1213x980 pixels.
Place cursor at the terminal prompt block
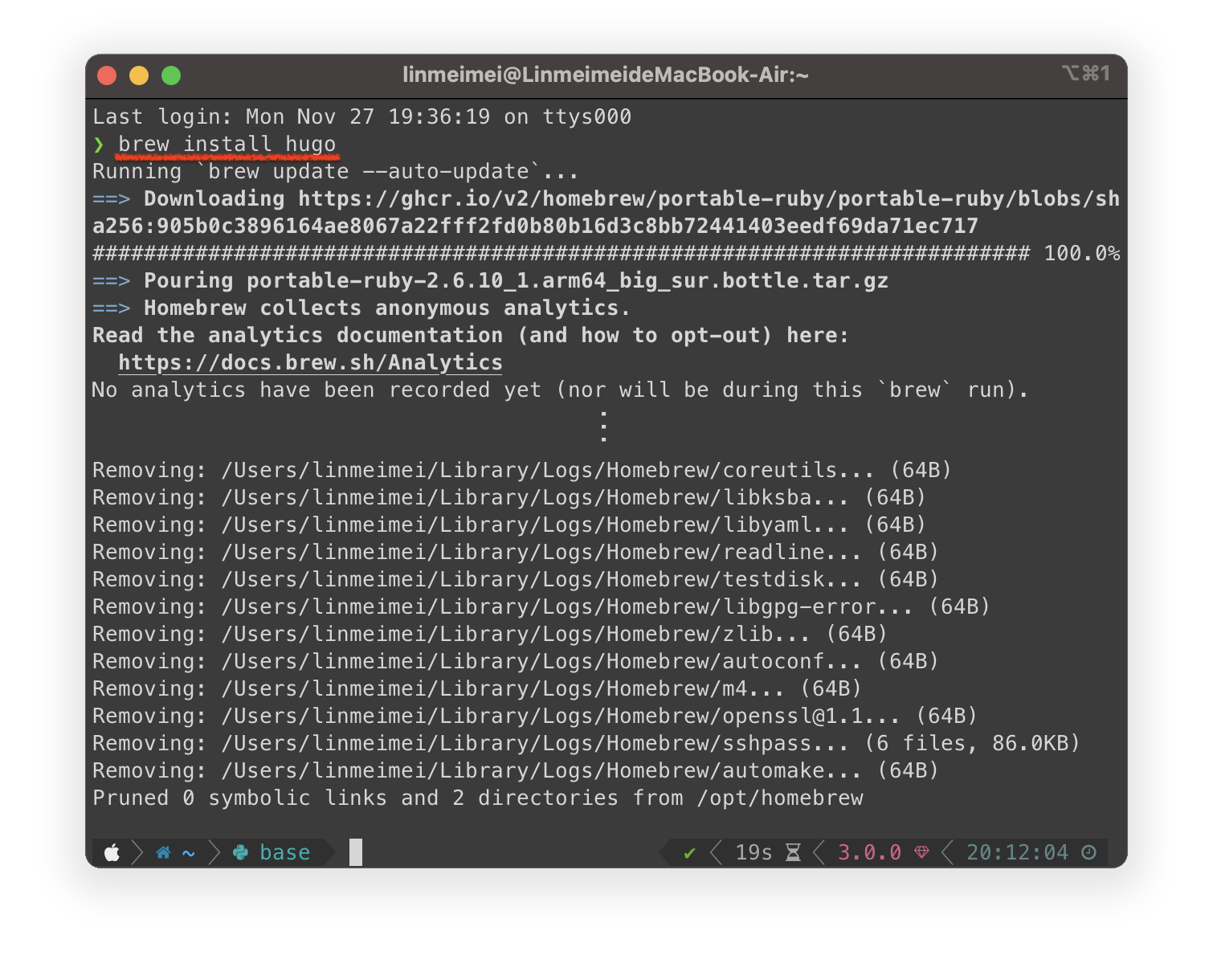click(356, 852)
